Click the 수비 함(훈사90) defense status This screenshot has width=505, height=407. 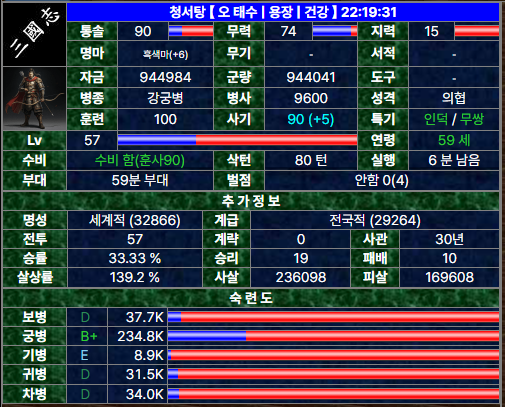[140, 160]
